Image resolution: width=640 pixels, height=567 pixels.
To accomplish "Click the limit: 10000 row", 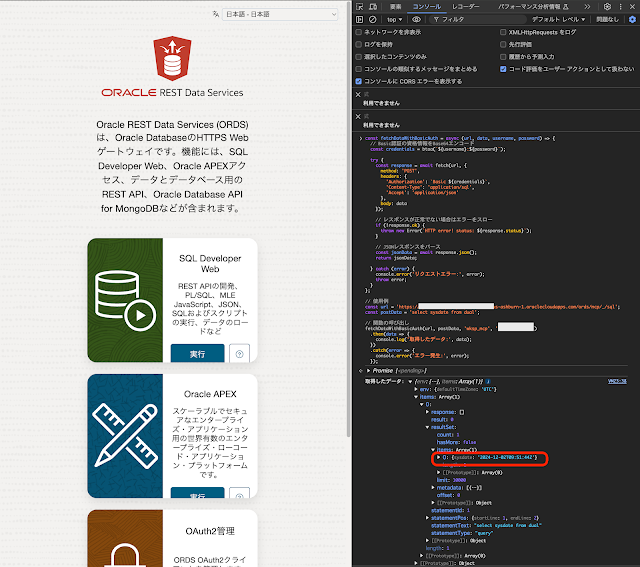I will [451, 480].
